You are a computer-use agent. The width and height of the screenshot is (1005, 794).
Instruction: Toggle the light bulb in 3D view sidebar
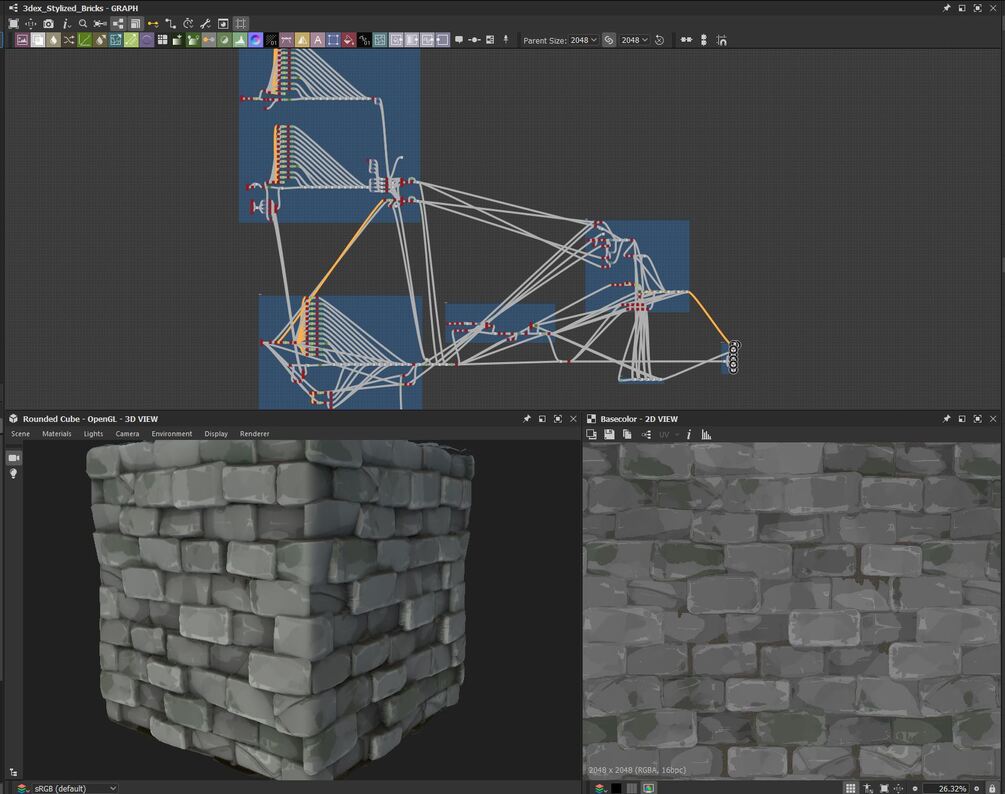(13, 474)
